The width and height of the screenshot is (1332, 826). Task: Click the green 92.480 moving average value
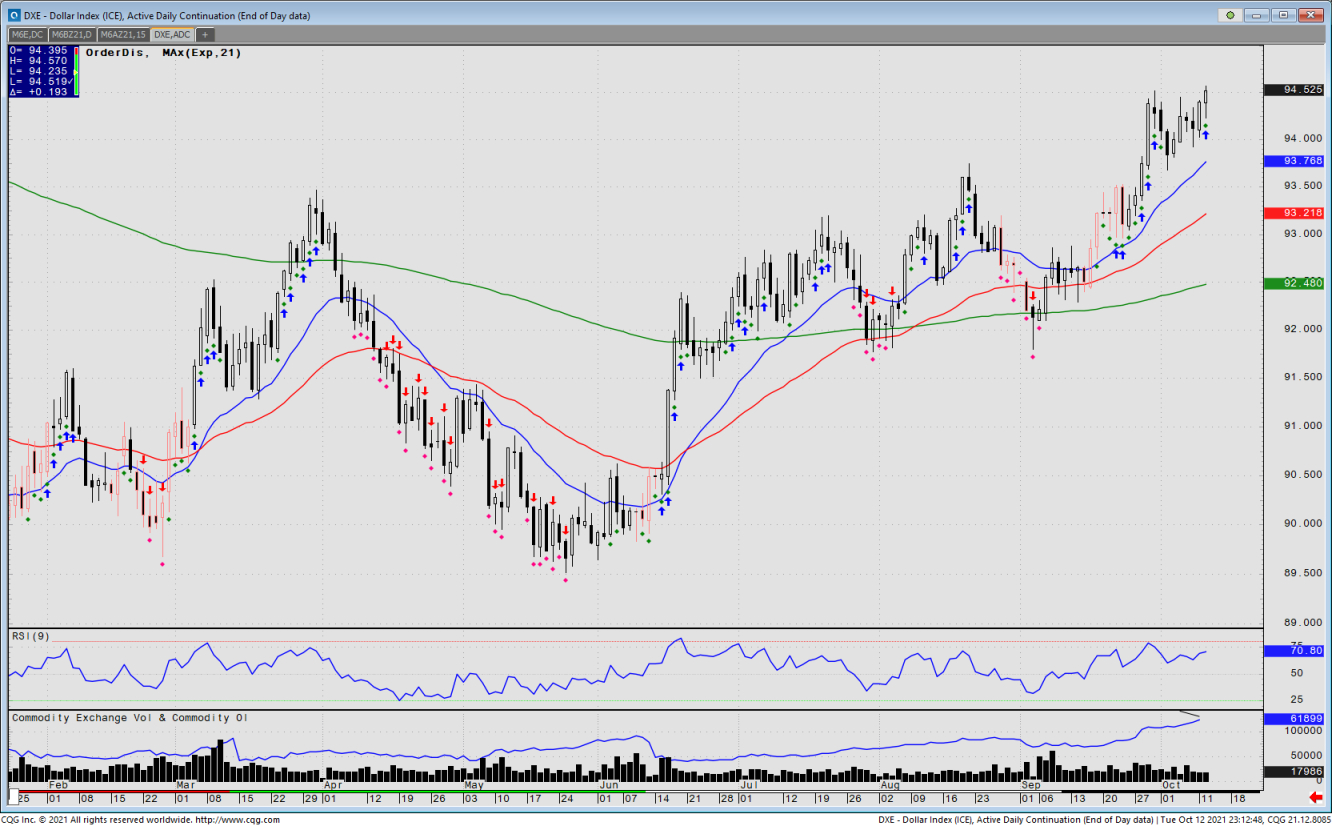[x=1294, y=284]
